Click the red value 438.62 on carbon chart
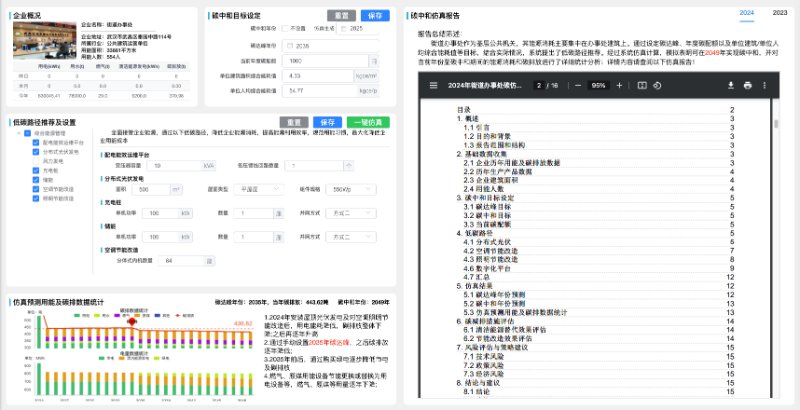Screen dimensions: 800x410 pos(243,323)
